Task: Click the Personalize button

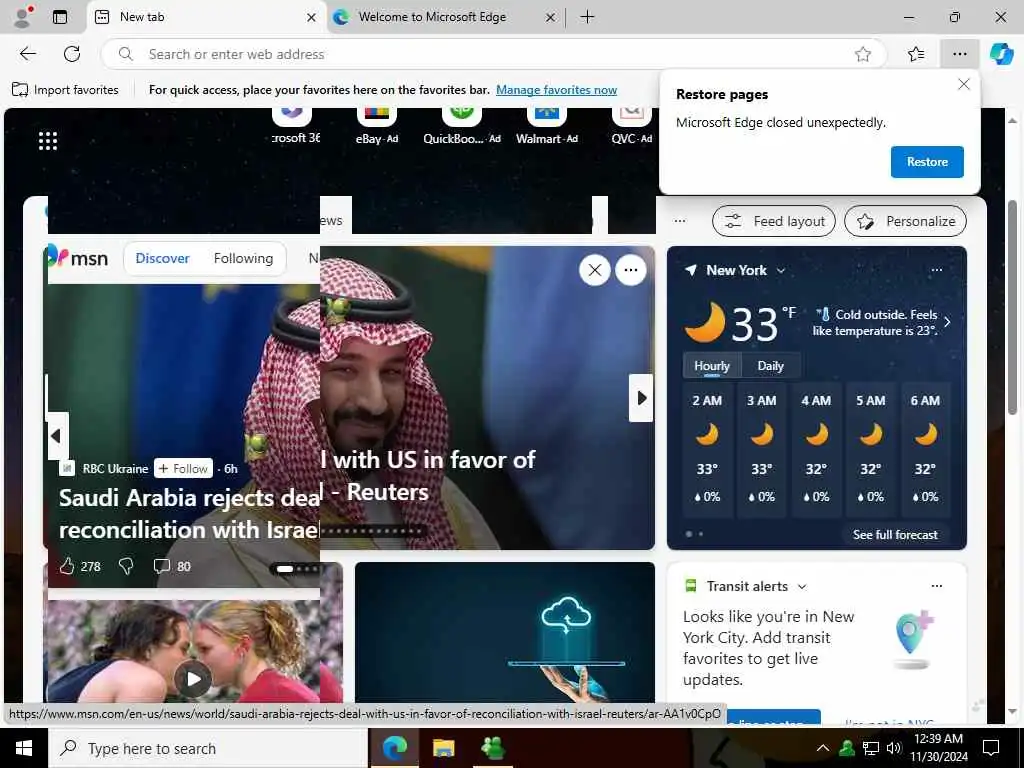Action: pos(905,221)
